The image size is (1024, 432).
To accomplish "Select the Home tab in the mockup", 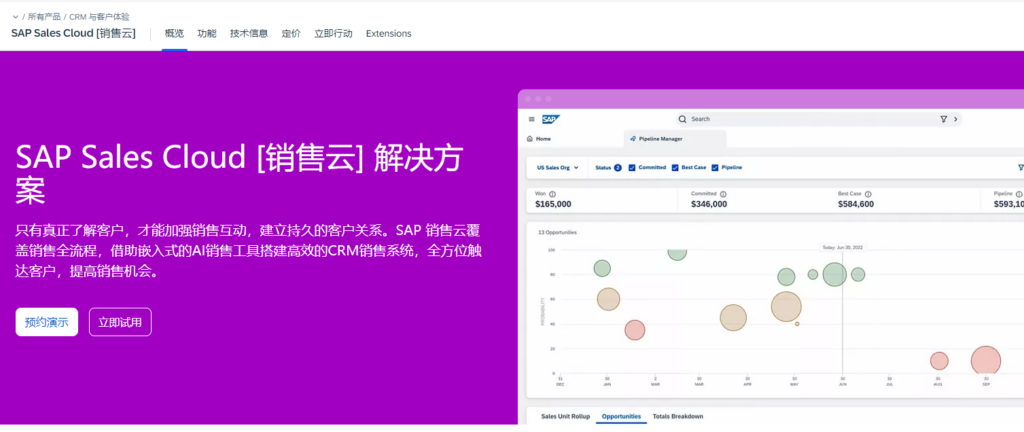I will (539, 139).
